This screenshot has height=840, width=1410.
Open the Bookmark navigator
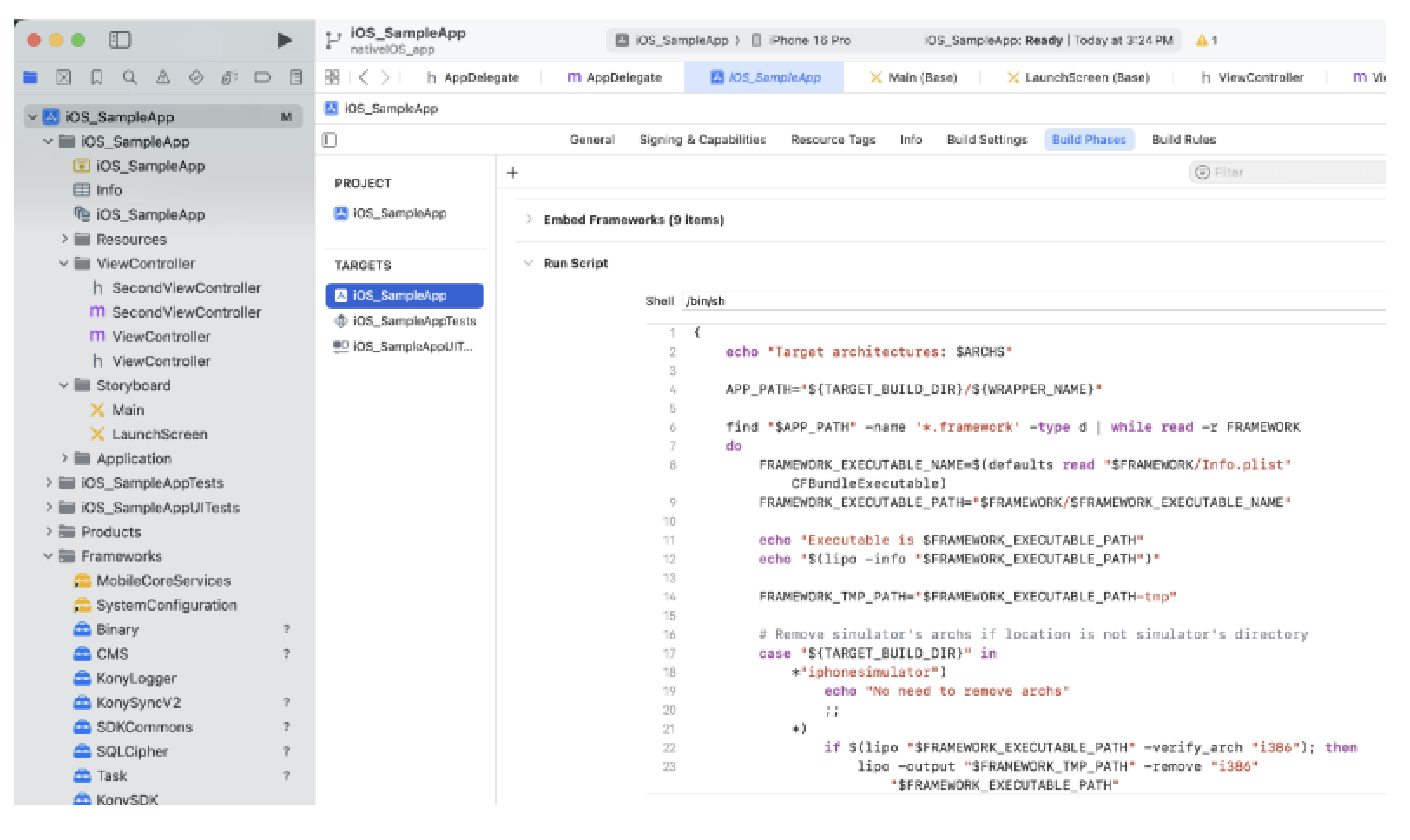96,77
